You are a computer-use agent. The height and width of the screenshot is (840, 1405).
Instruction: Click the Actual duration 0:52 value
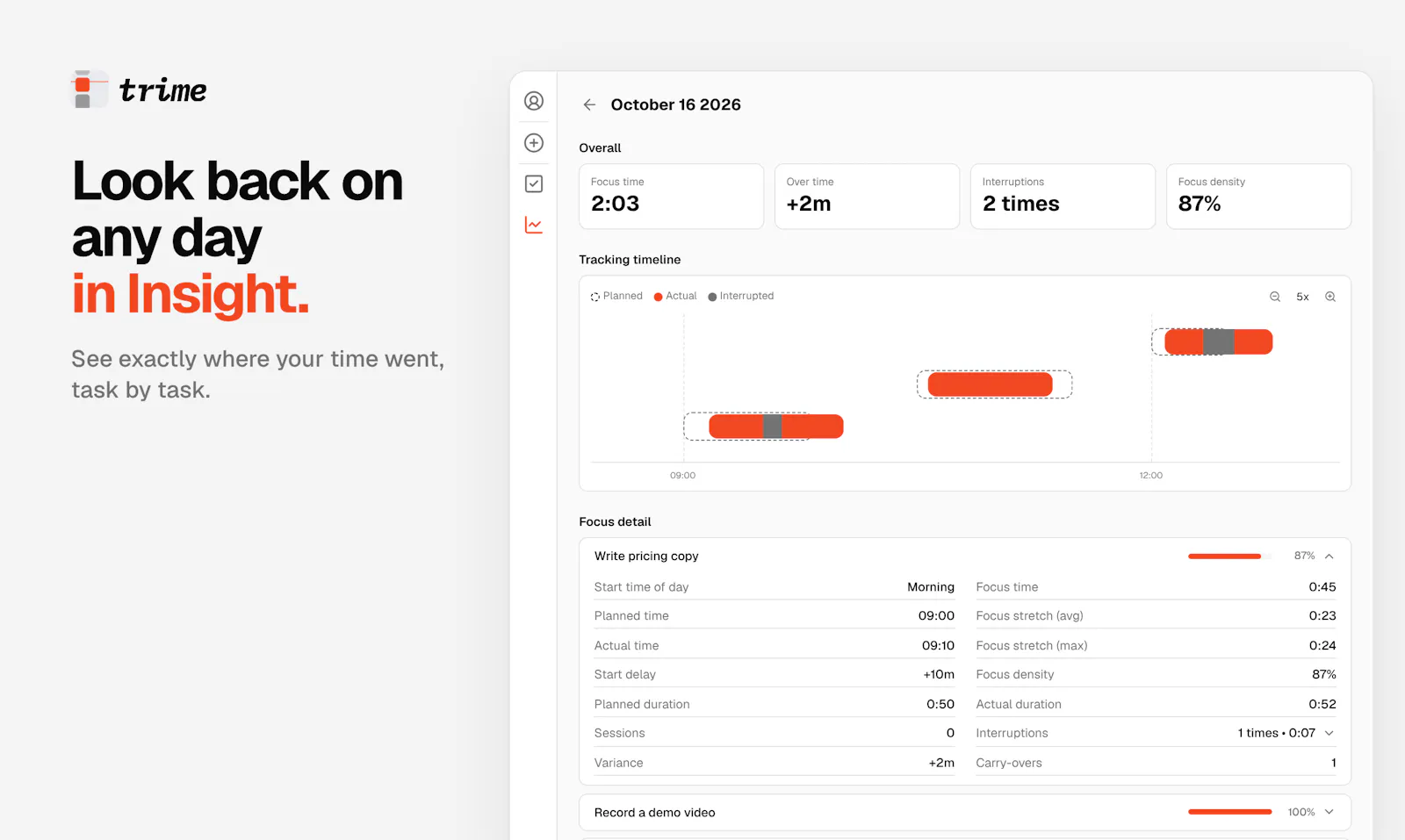1322,704
